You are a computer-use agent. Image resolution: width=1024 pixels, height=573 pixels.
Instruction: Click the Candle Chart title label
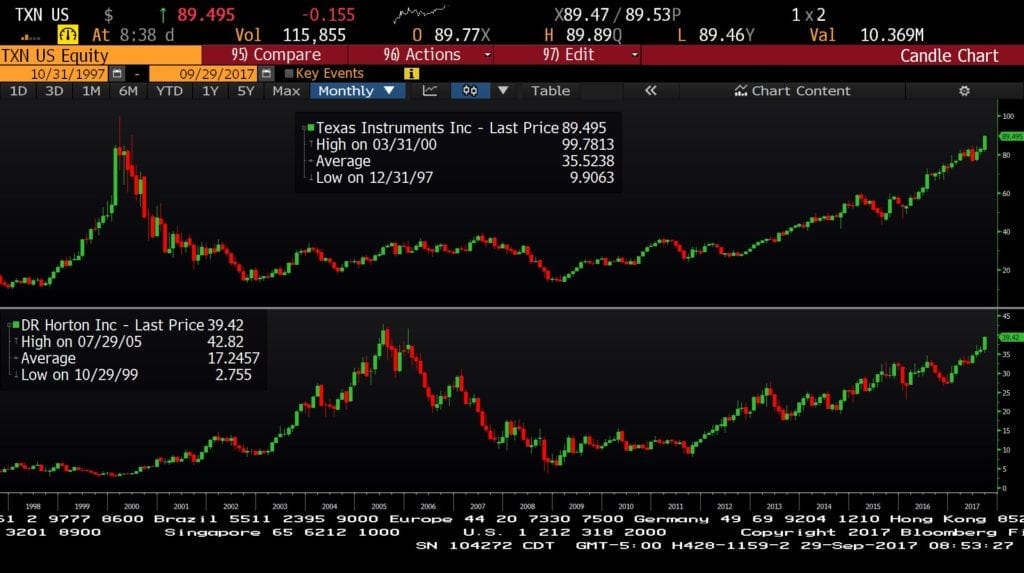[x=949, y=56]
